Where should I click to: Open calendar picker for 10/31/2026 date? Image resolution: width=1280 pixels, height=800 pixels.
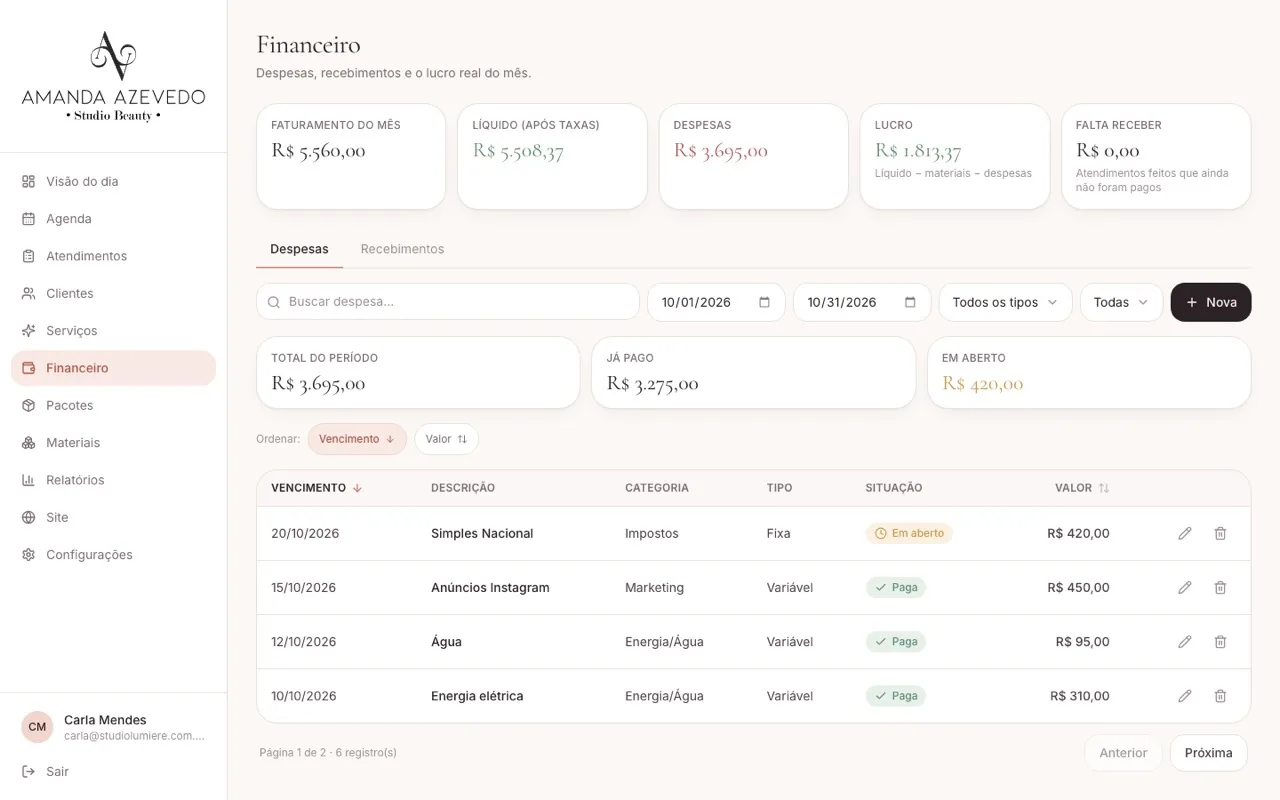pos(910,302)
